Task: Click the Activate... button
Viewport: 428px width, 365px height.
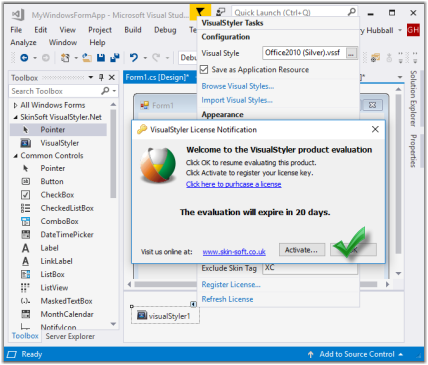Action: tap(301, 250)
